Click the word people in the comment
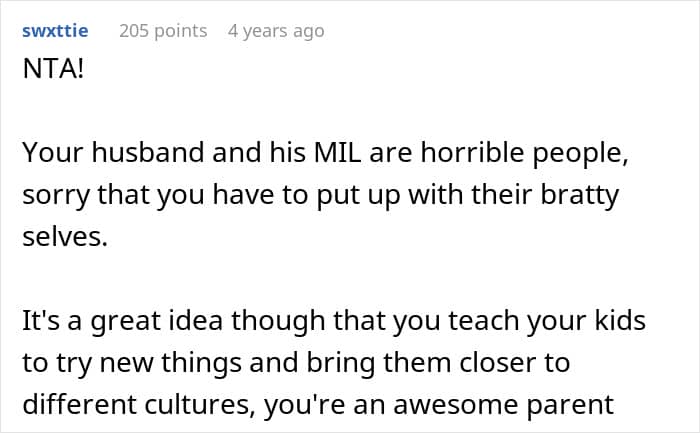 point(563,154)
